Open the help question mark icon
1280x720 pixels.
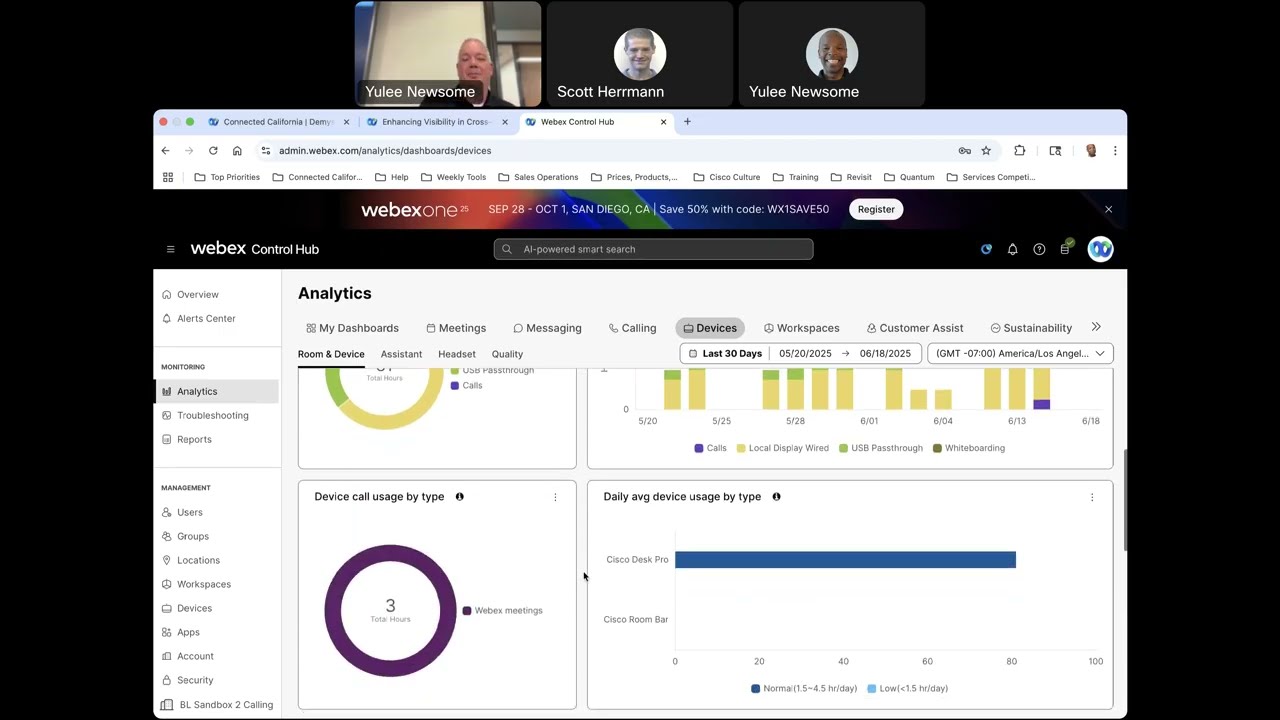click(x=1039, y=249)
